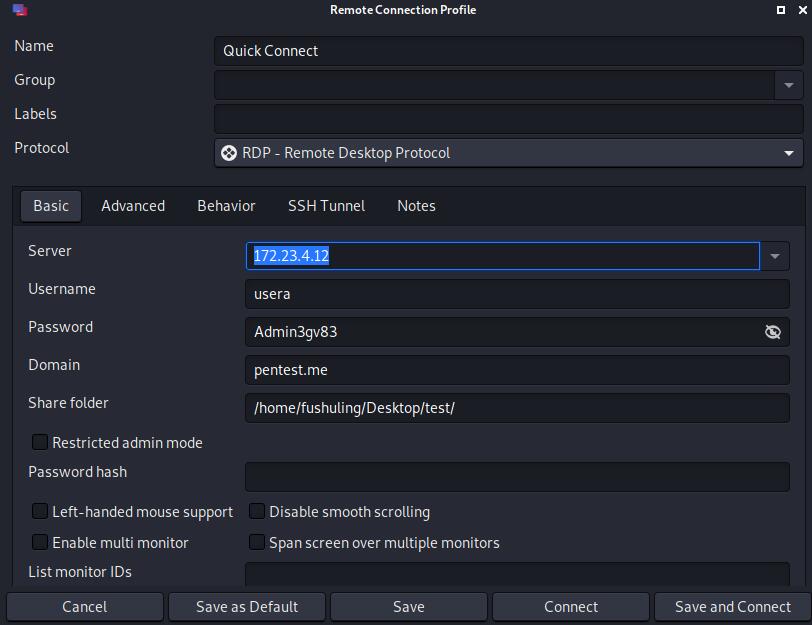The height and width of the screenshot is (625, 812).
Task: Click the Cancel button
Action: click(x=85, y=607)
